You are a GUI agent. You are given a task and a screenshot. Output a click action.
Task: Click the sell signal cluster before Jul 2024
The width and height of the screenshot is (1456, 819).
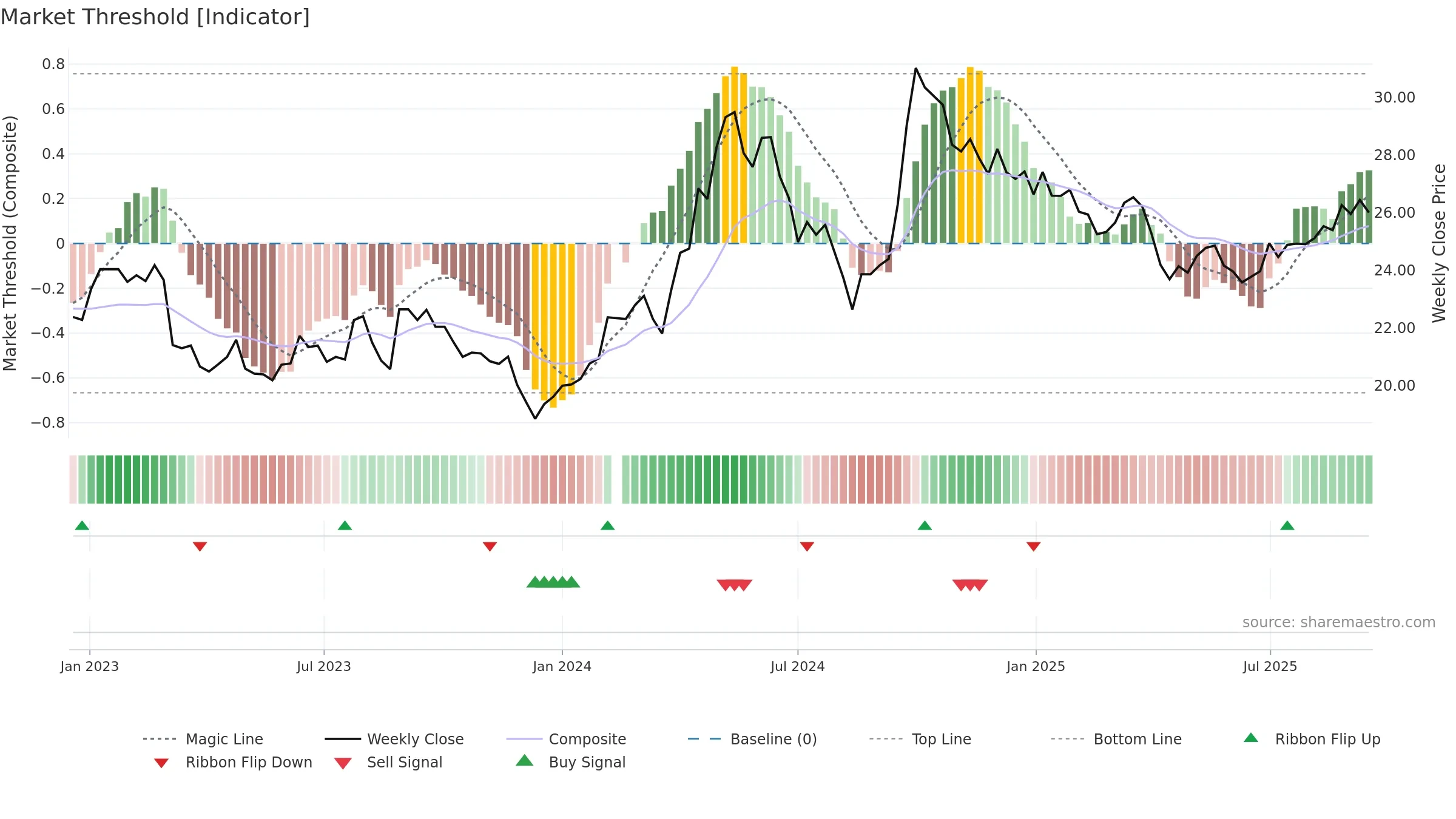point(735,585)
